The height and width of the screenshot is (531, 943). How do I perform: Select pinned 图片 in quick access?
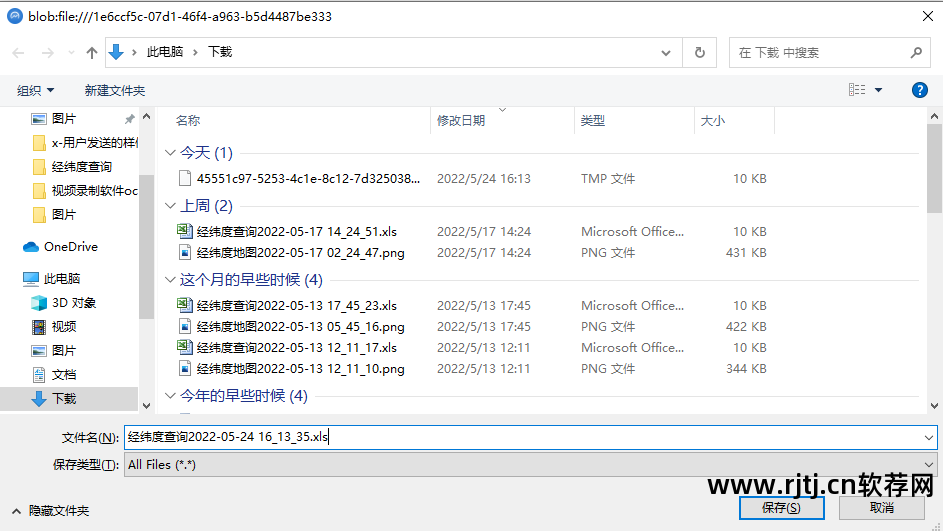pos(64,118)
